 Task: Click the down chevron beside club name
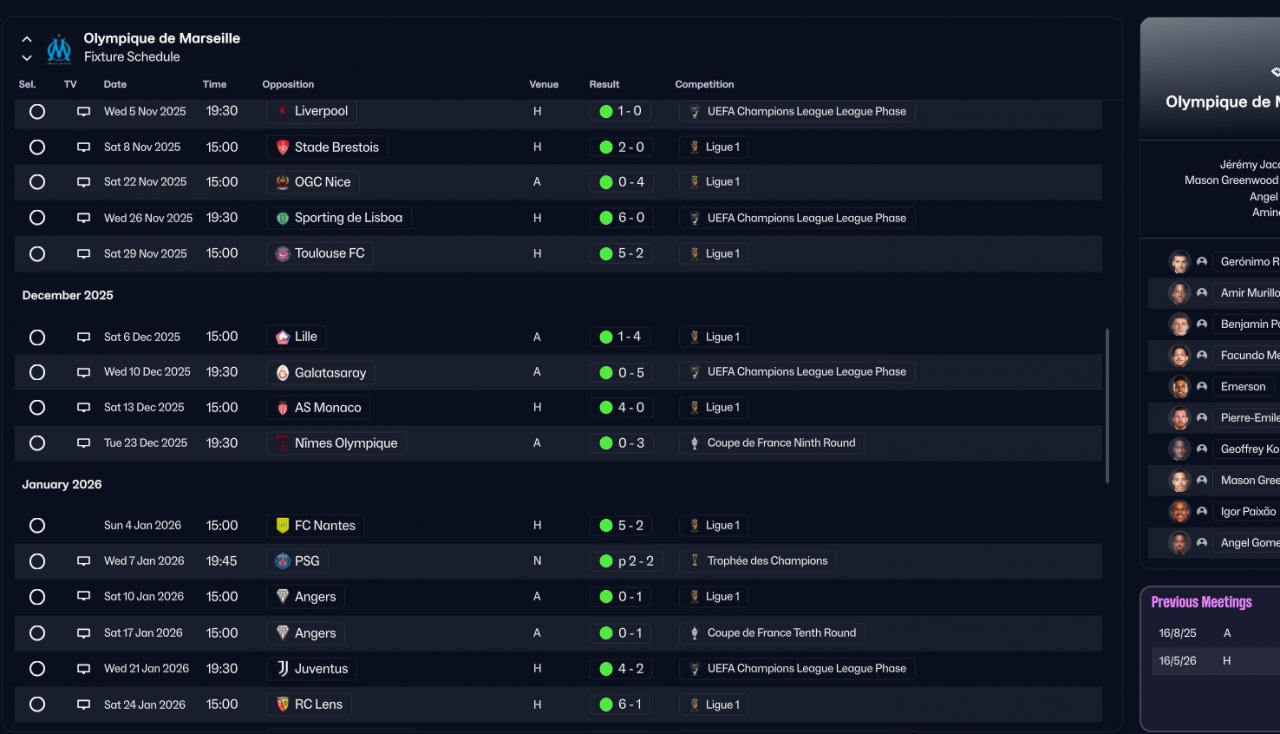click(x=27, y=57)
